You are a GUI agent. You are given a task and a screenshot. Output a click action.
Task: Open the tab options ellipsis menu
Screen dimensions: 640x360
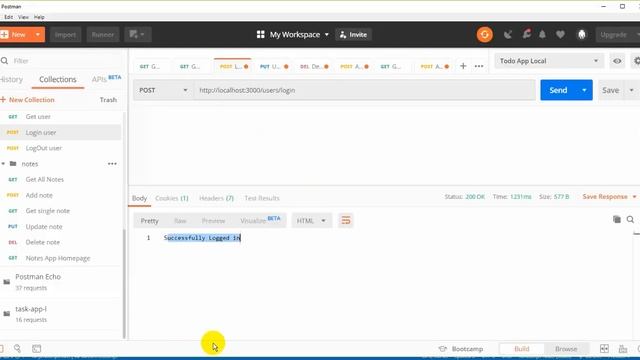point(479,66)
